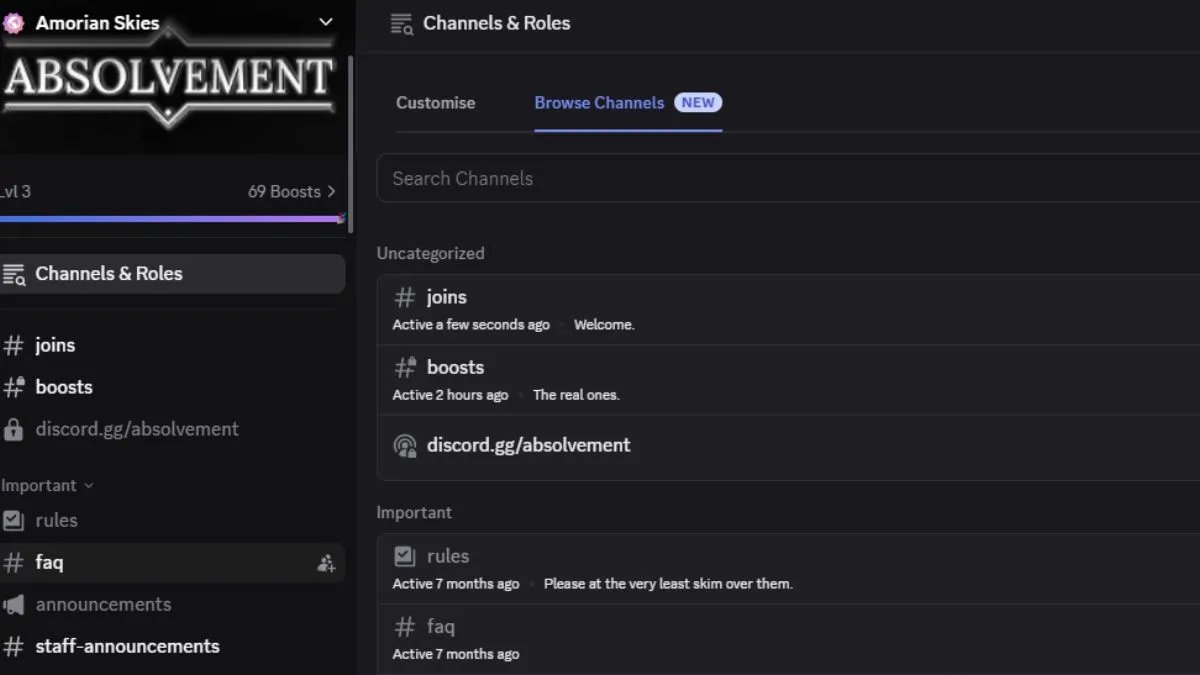This screenshot has width=1200, height=675.
Task: Select the boosts channel with sparkle hashtag icon
Action: pyautogui.click(x=63, y=387)
